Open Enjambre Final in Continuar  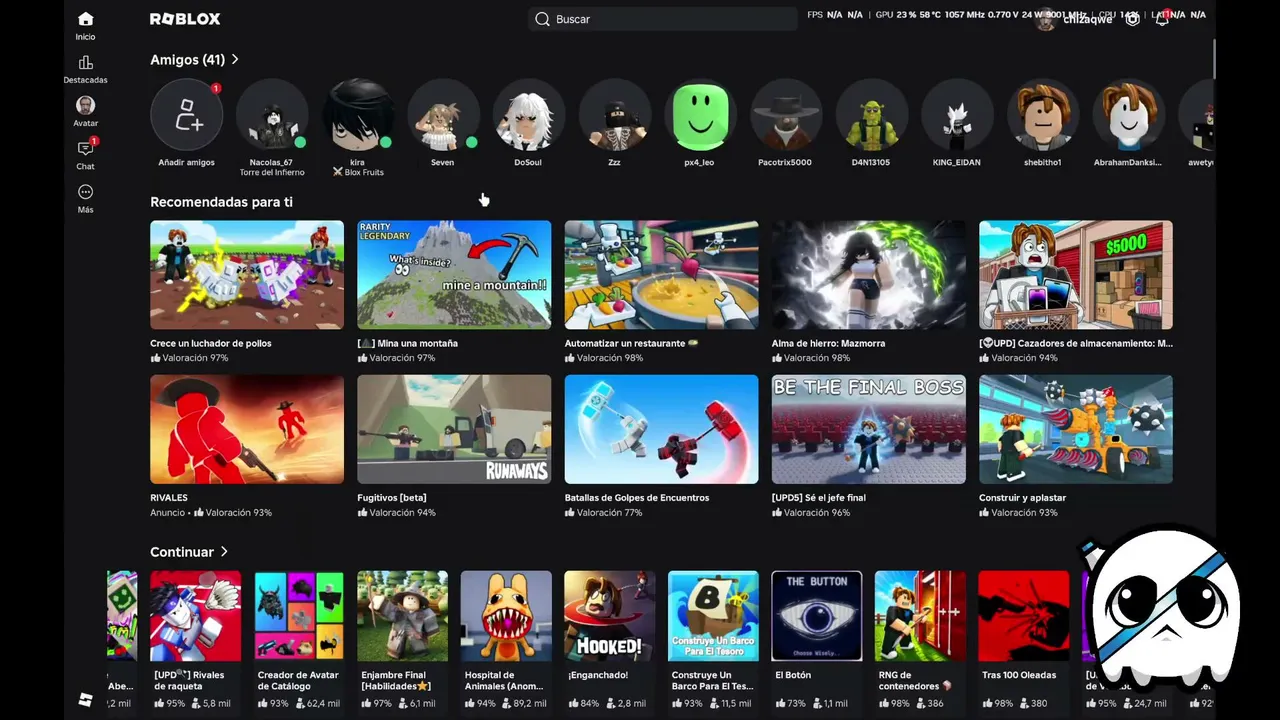coord(403,616)
